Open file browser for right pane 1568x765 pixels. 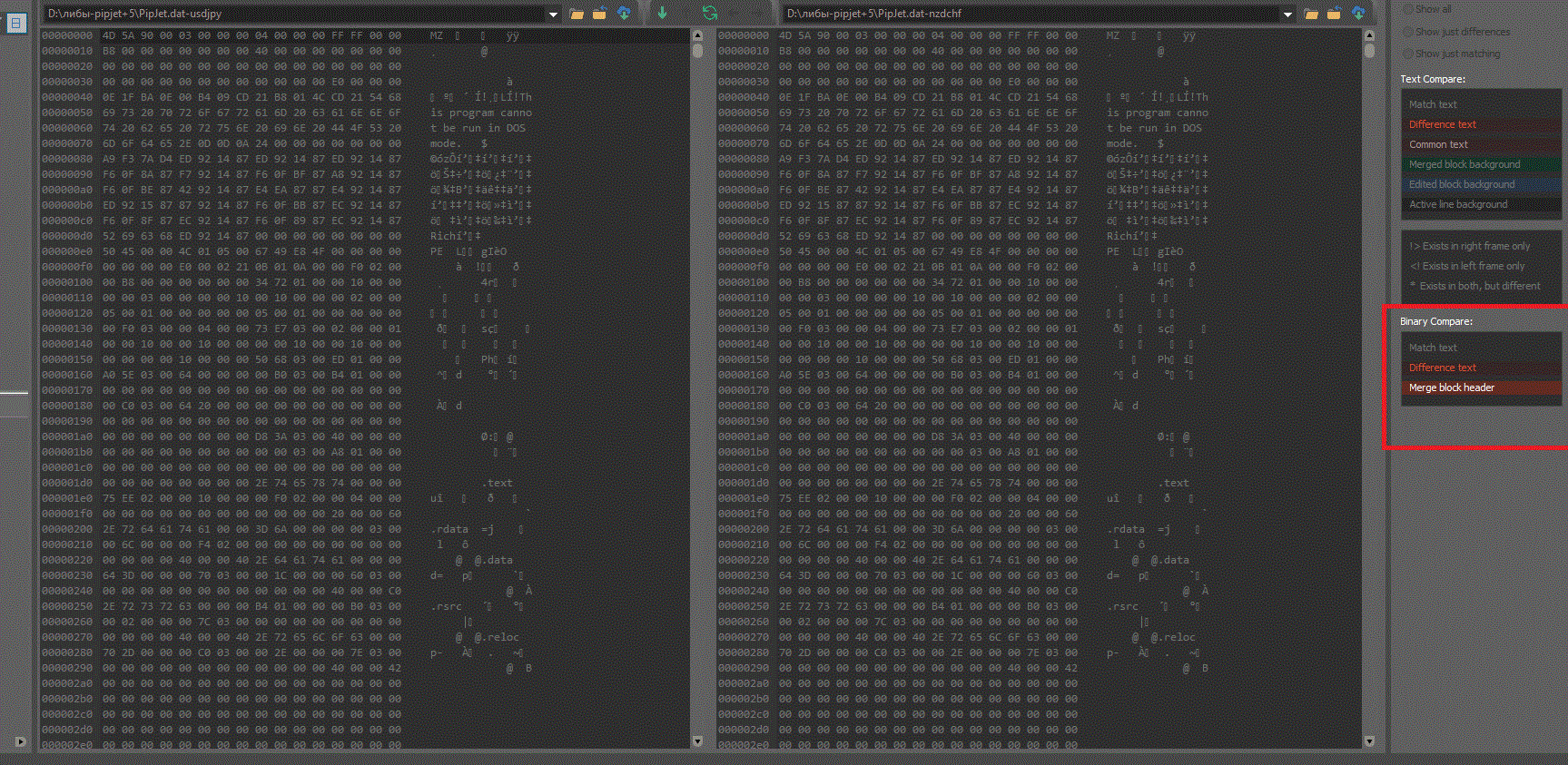(1311, 14)
